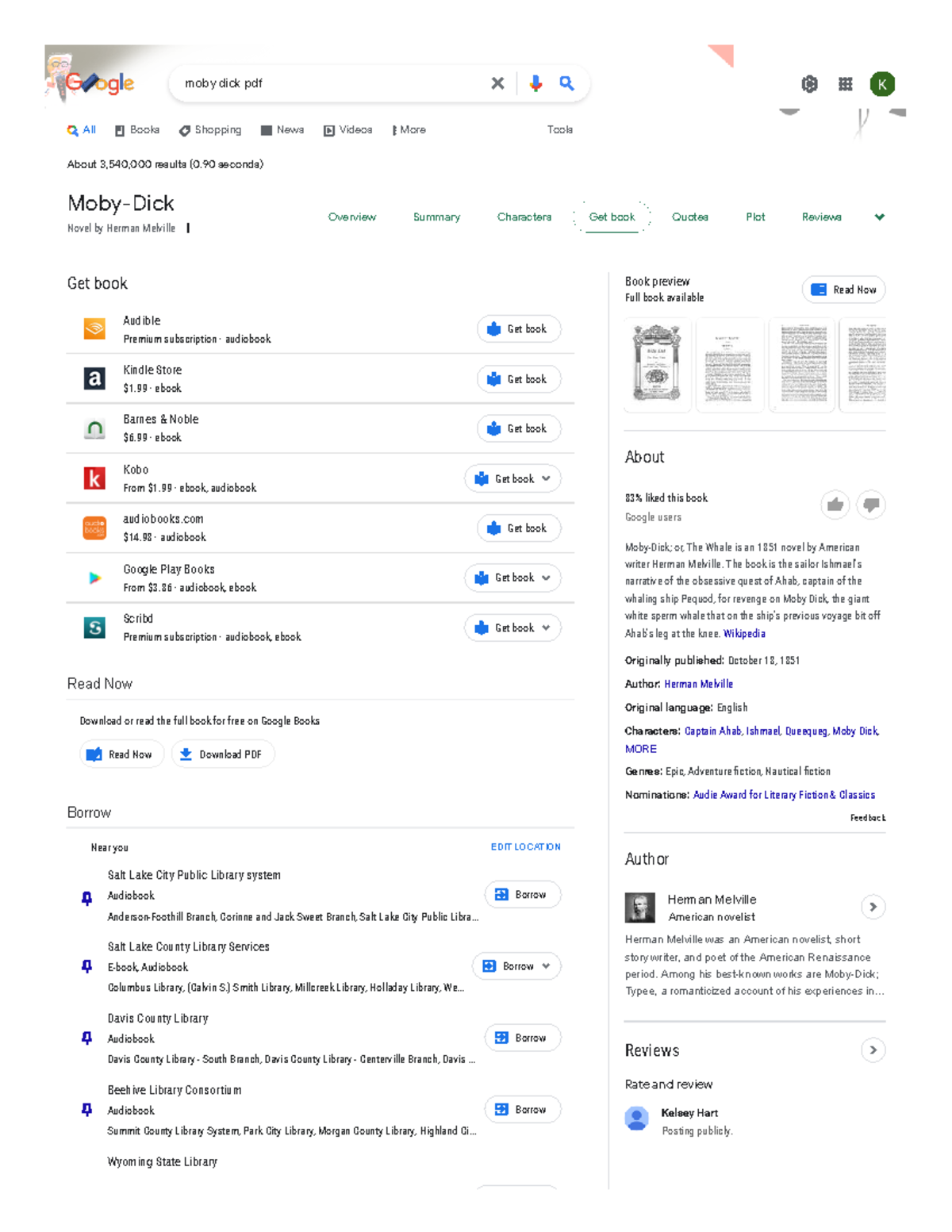Click the magnifying glass search icon
Screen dimensions: 952x1232
(566, 83)
